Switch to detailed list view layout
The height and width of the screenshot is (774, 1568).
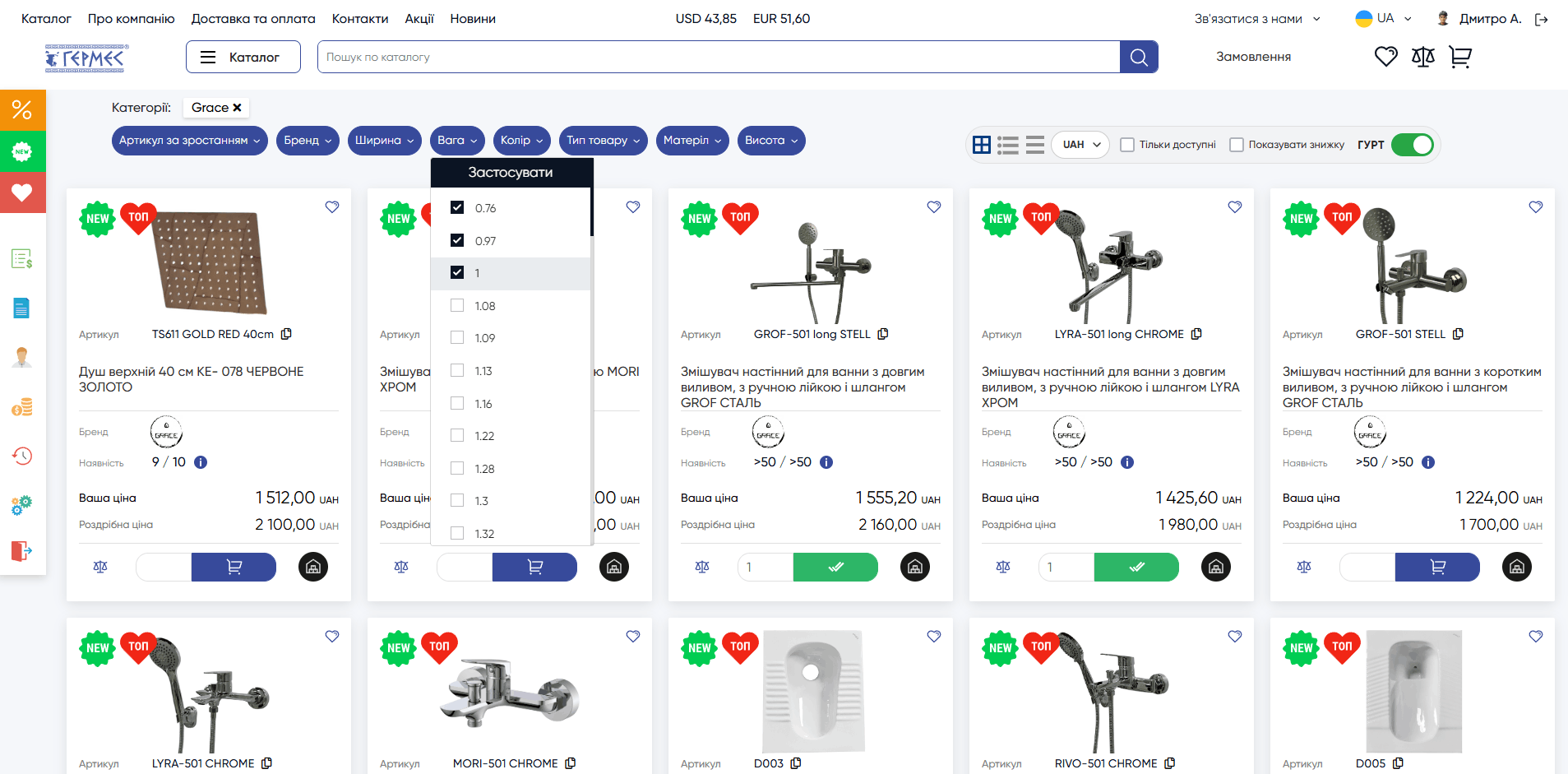coord(1008,145)
